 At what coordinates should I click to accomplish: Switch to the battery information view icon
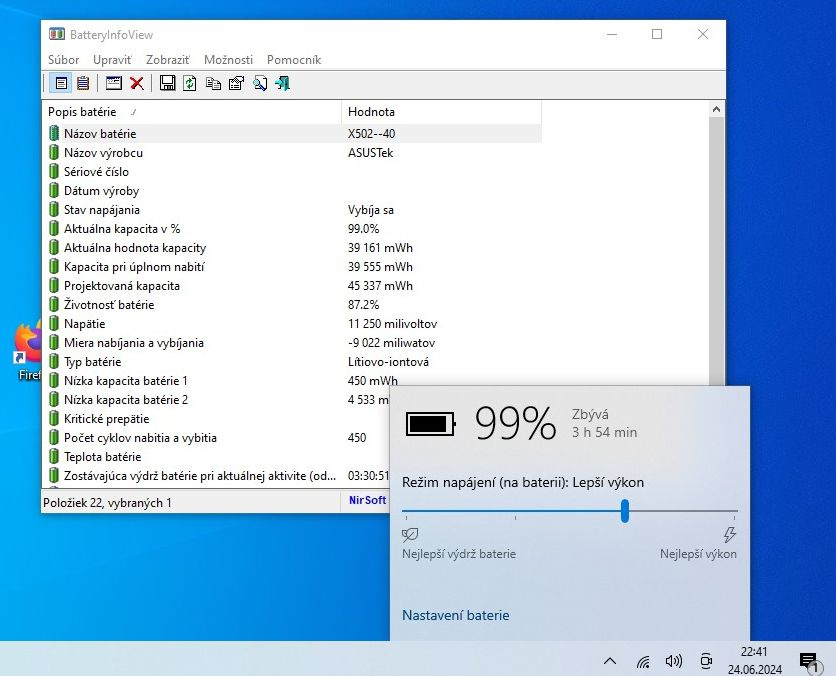coord(61,83)
